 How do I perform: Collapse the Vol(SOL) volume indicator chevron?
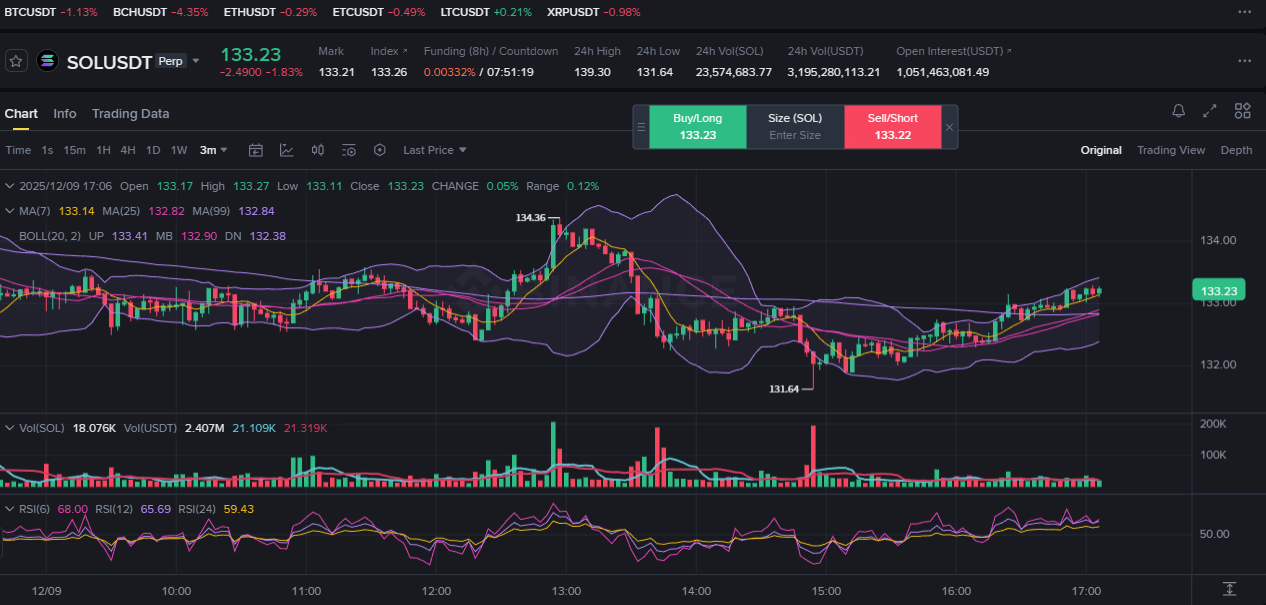[10, 428]
